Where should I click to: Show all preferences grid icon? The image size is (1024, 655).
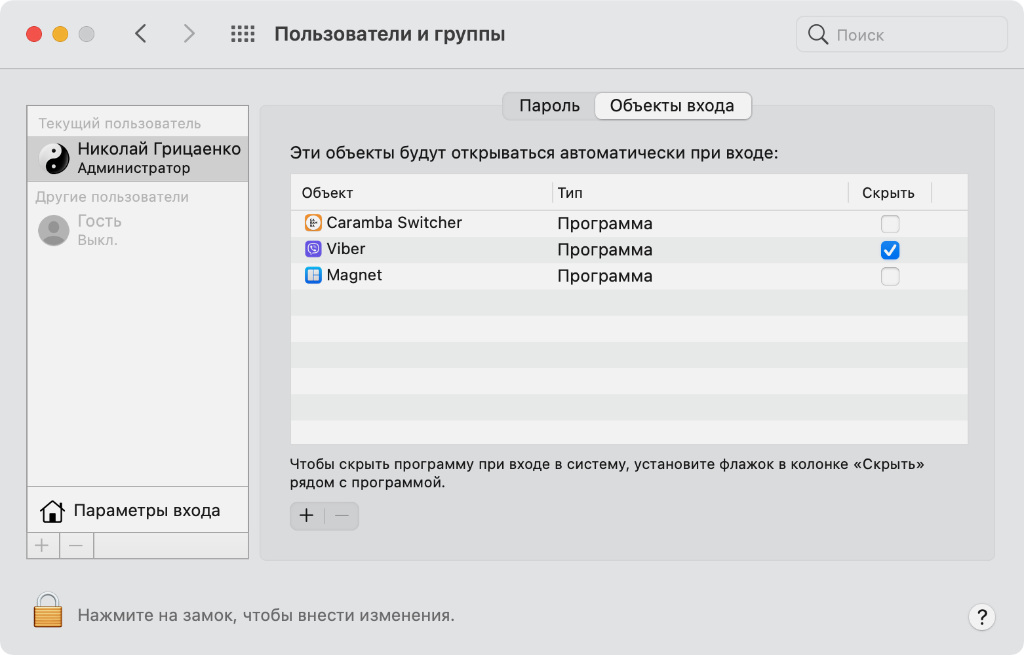click(x=243, y=34)
